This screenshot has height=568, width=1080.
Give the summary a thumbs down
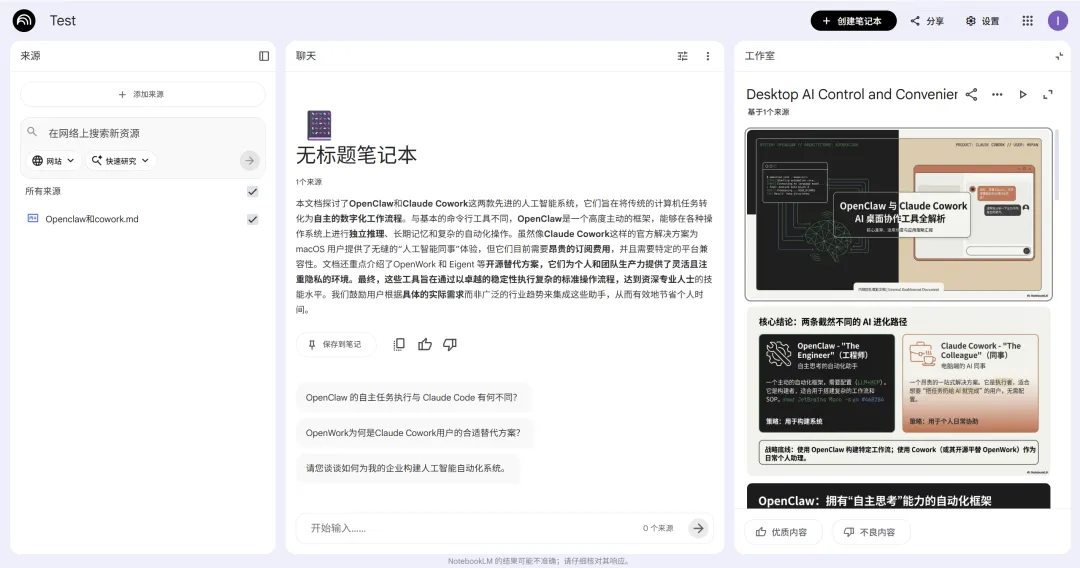point(450,344)
